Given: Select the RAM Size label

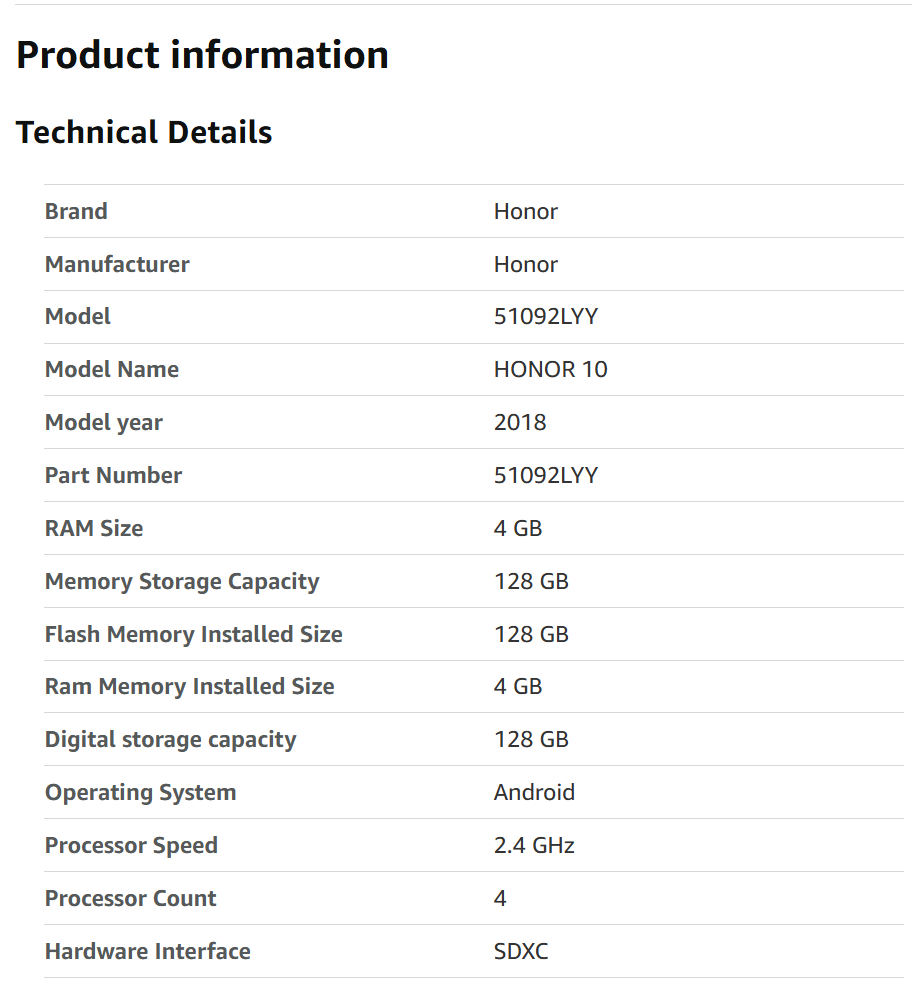Looking at the screenshot, I should pos(94,528).
